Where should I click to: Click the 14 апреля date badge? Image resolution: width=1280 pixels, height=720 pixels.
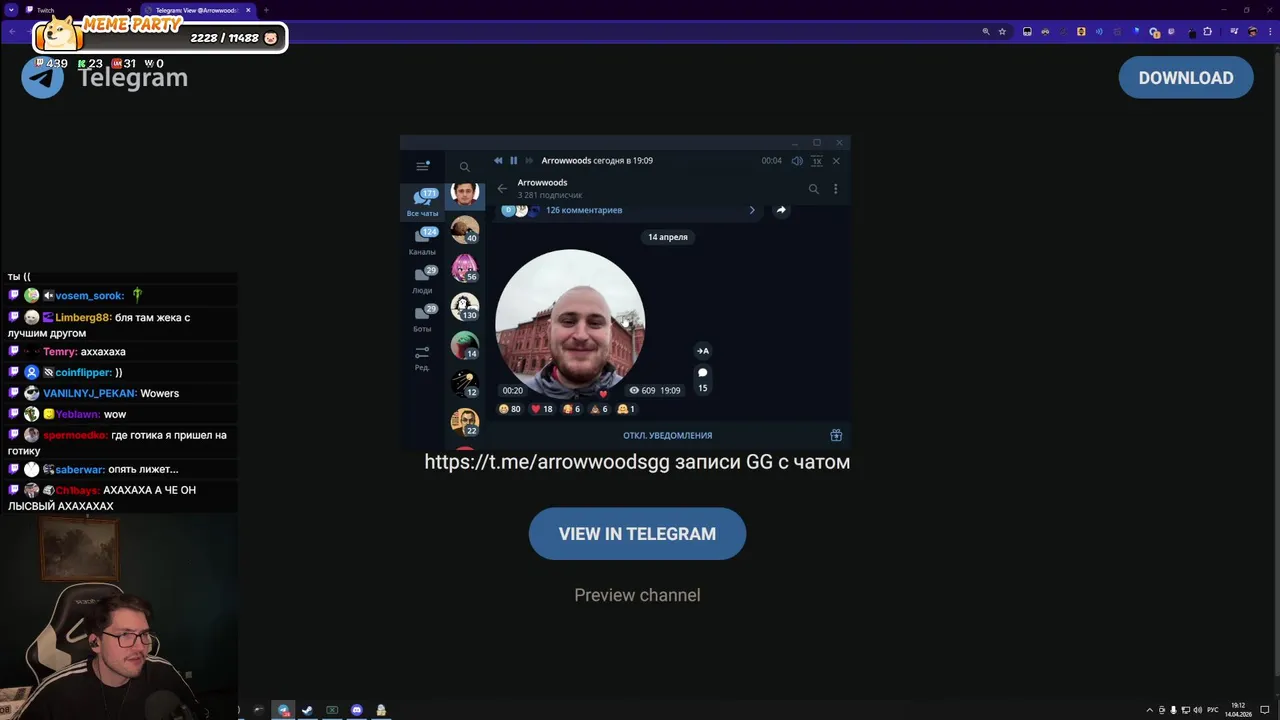click(668, 237)
